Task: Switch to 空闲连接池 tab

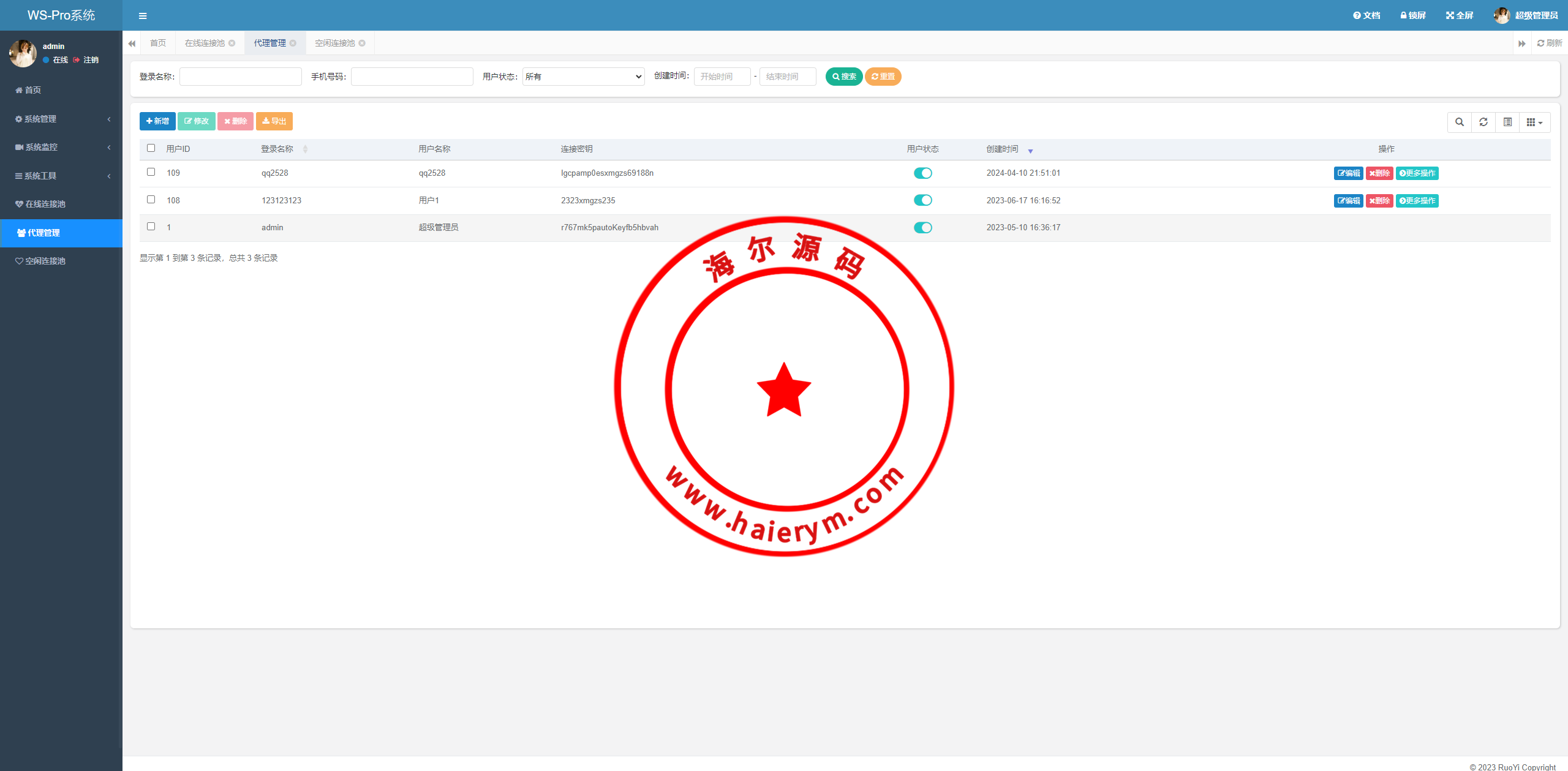Action: pyautogui.click(x=334, y=43)
